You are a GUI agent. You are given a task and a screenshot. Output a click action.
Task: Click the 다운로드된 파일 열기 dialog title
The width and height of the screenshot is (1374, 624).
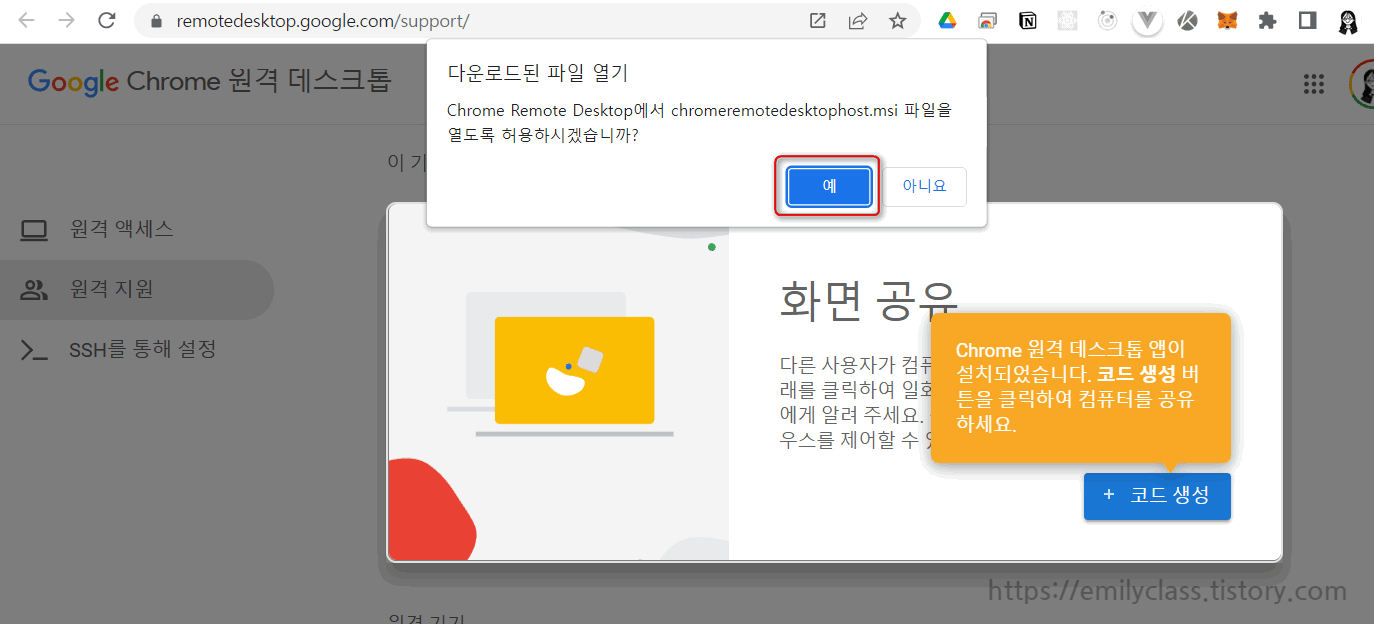(538, 72)
